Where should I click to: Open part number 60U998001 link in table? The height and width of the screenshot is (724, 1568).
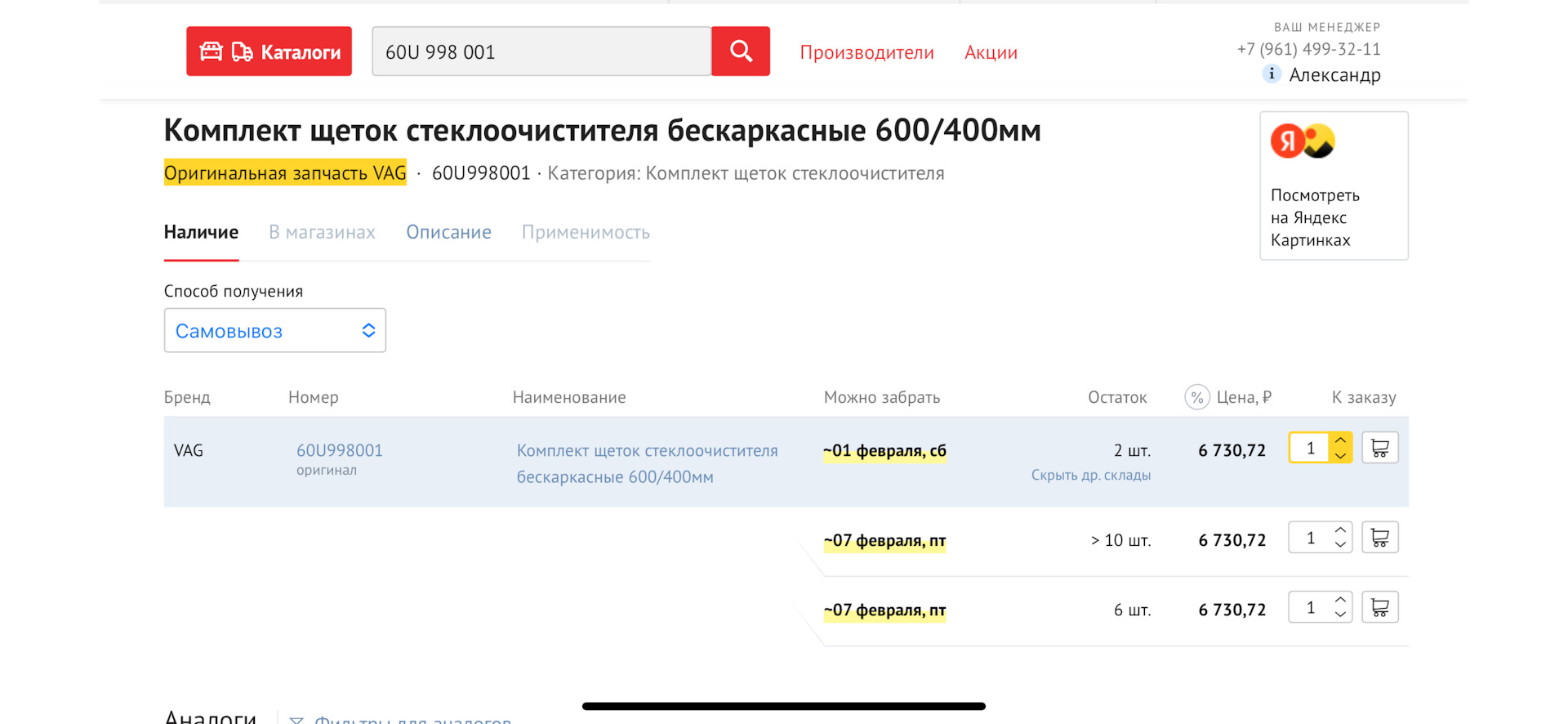(x=339, y=450)
